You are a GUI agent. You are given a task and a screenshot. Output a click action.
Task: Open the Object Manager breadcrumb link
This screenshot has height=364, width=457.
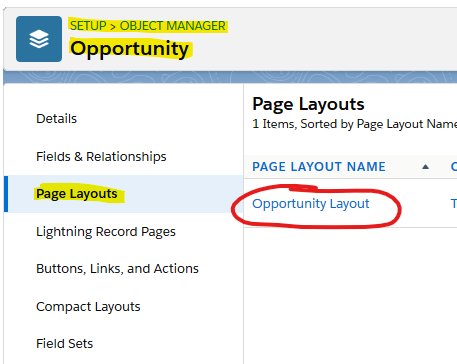pos(173,26)
